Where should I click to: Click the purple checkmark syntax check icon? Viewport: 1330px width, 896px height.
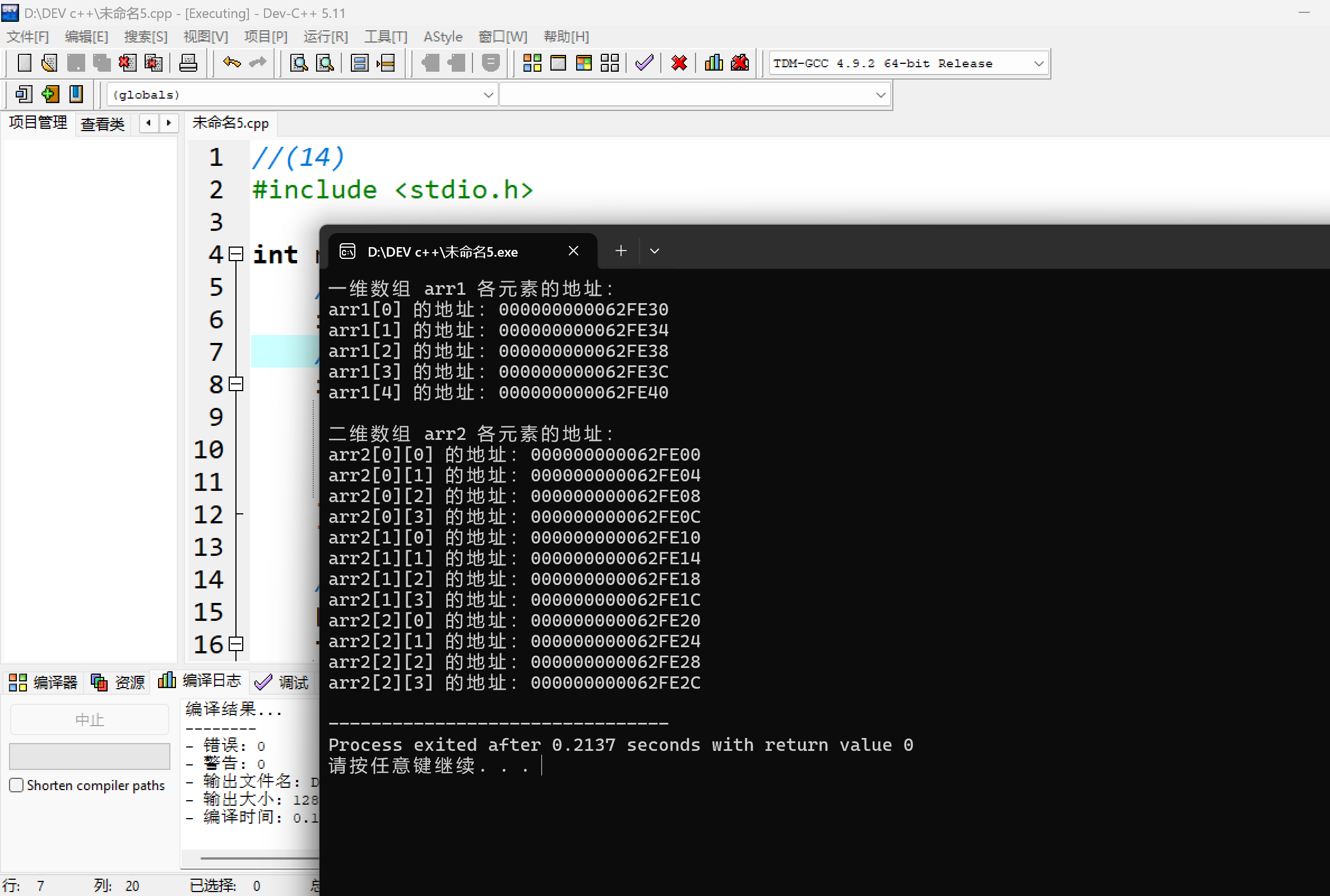pyautogui.click(x=644, y=63)
